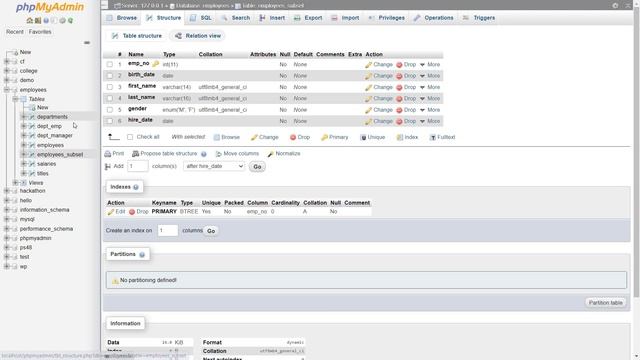Viewport: 640px width, 360px height.
Task: Select the birth_date row checkbox
Action: [x=110, y=76]
